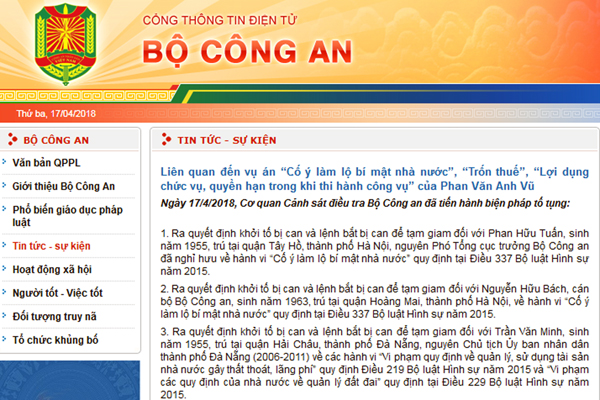Screen dimensions: 600x400
Task: Click the date Thứ ba, 17/04/2018
Action: point(56,113)
